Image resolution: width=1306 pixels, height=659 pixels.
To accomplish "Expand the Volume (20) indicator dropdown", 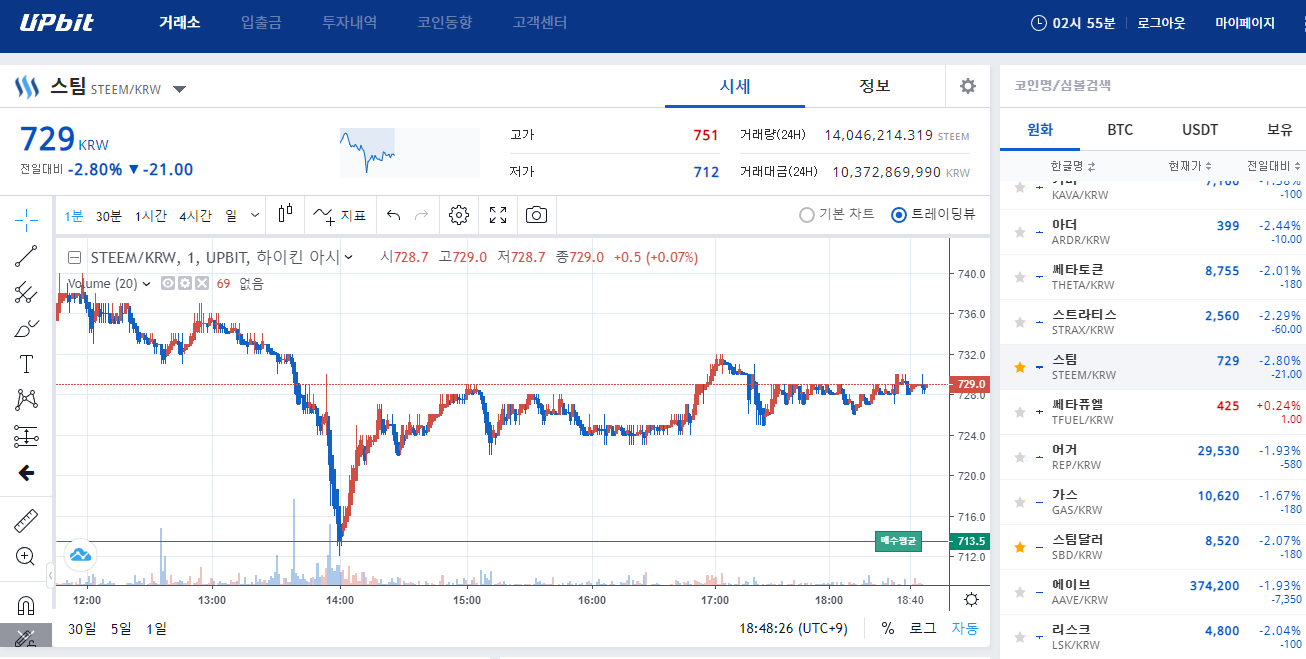I will point(147,284).
